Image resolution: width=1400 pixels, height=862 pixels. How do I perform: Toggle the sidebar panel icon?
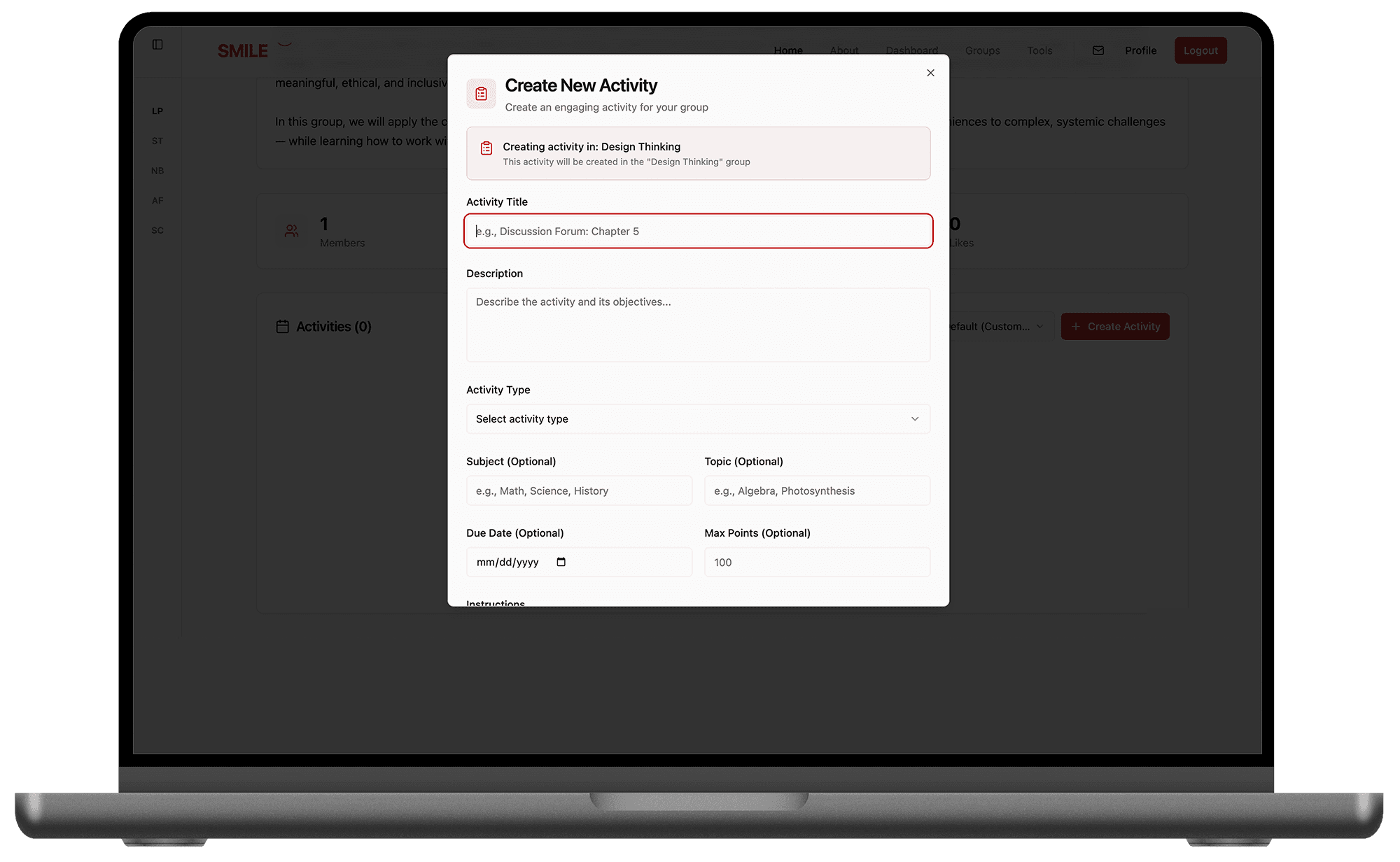[157, 45]
